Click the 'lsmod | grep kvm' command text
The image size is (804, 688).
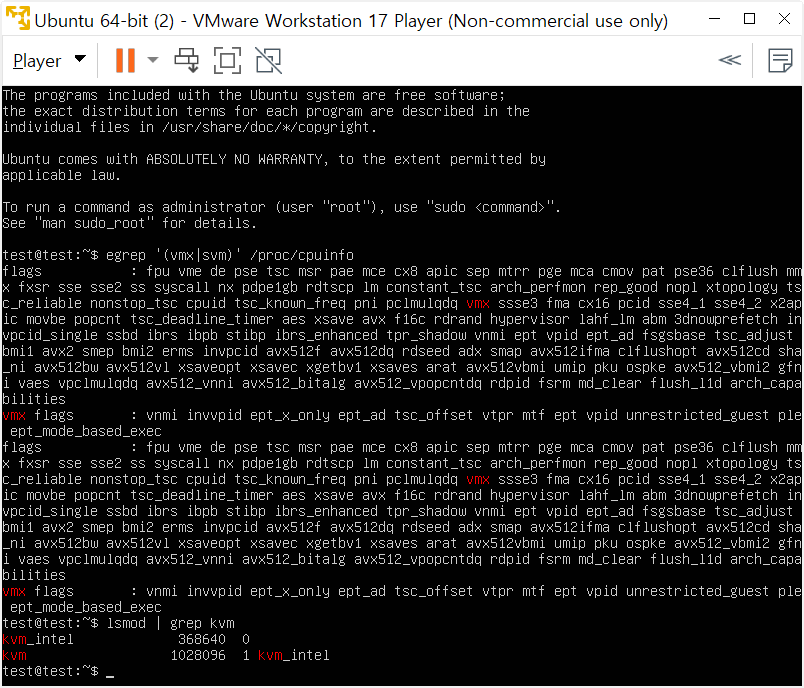(x=171, y=623)
